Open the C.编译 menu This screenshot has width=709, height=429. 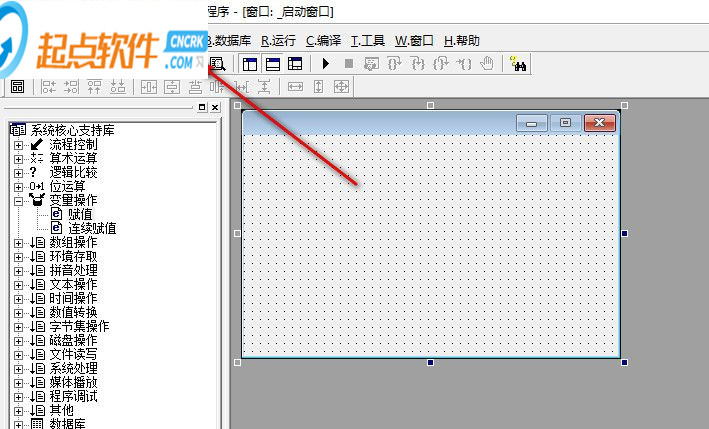pyautogui.click(x=323, y=41)
